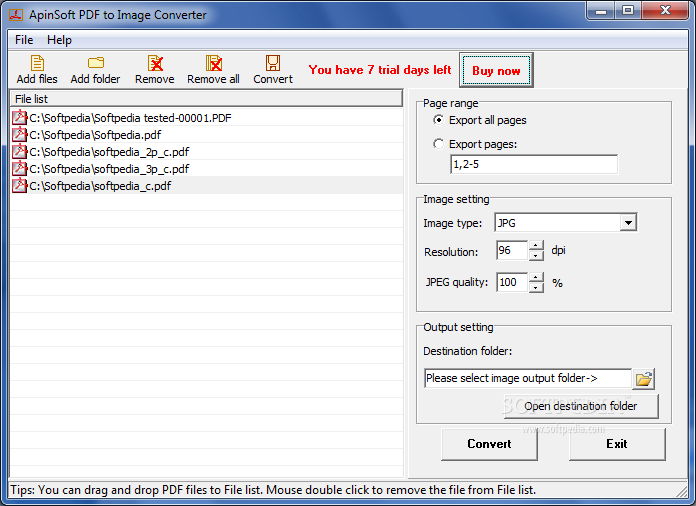696x506 pixels.
Task: Click the export pages range field
Action: click(534, 164)
